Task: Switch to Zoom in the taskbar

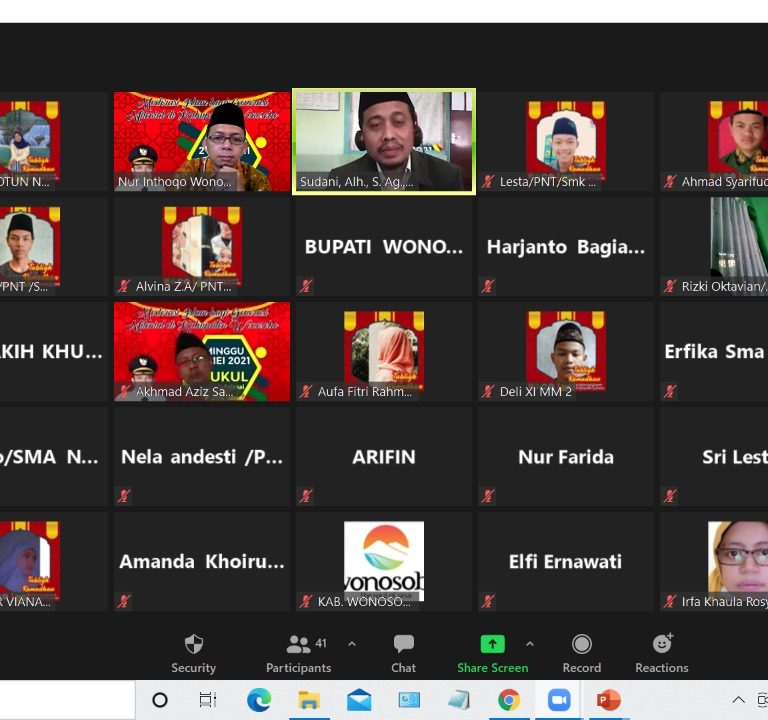Action: coord(559,700)
